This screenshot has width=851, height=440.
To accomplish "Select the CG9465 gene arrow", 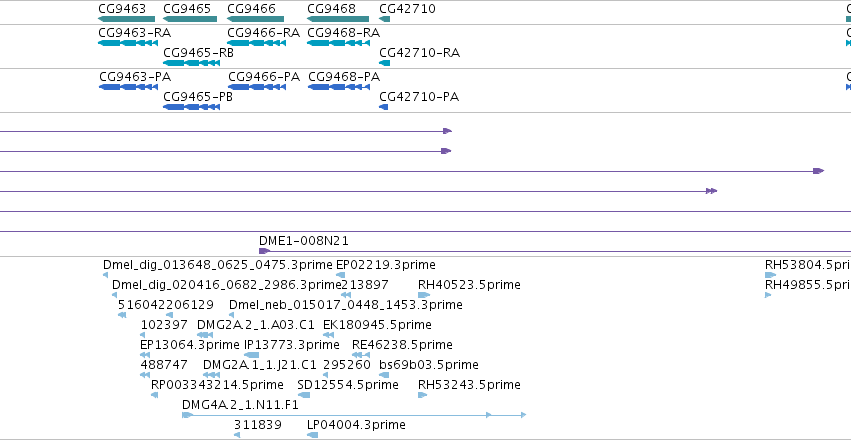I will [x=189, y=20].
